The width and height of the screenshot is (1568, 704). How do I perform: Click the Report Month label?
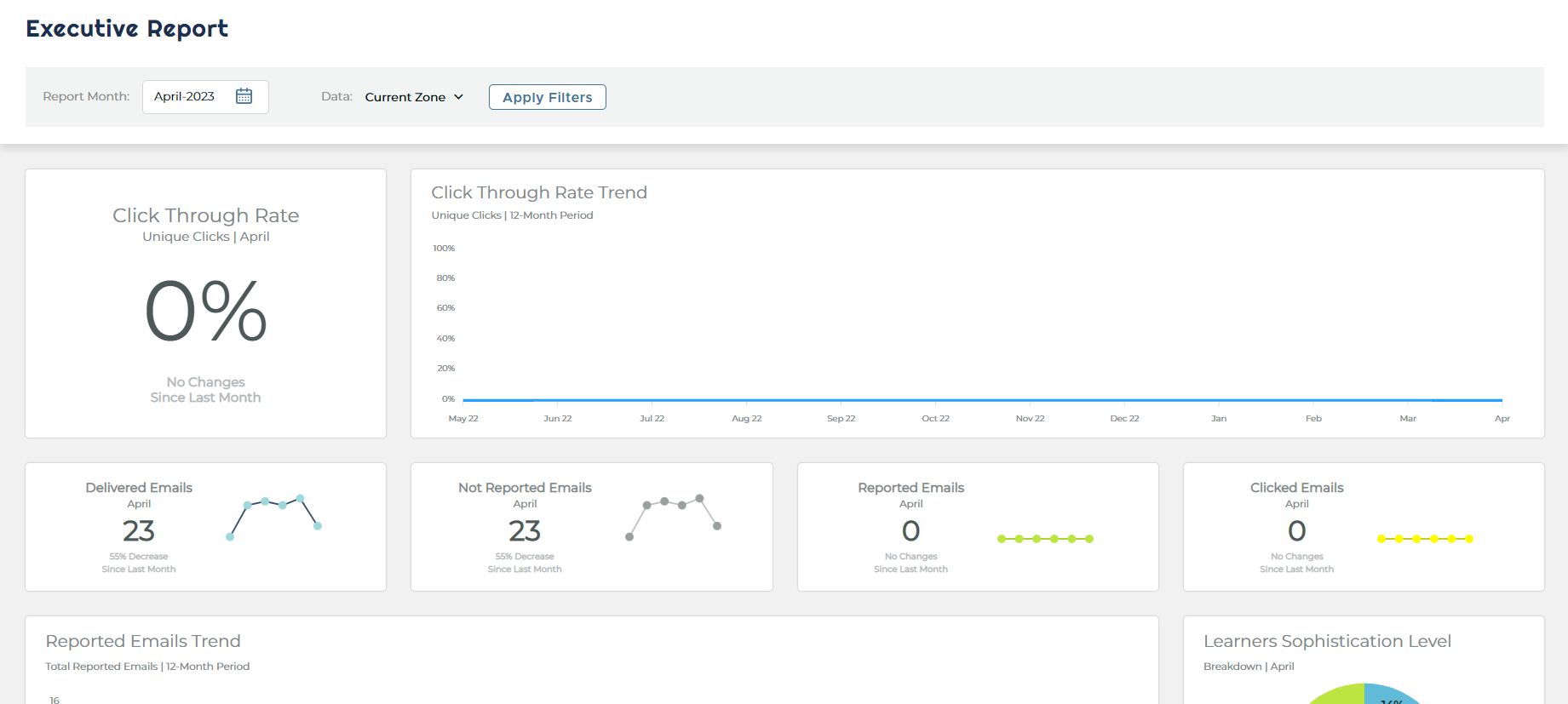pyautogui.click(x=86, y=97)
